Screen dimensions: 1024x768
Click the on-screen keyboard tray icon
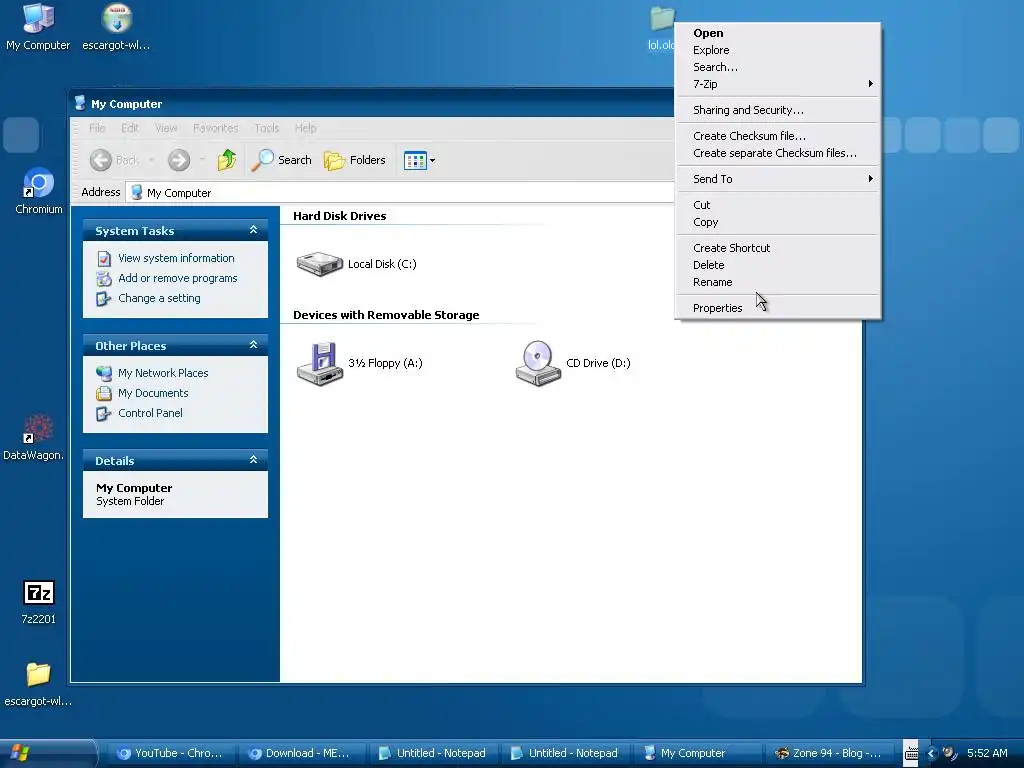[x=912, y=754]
